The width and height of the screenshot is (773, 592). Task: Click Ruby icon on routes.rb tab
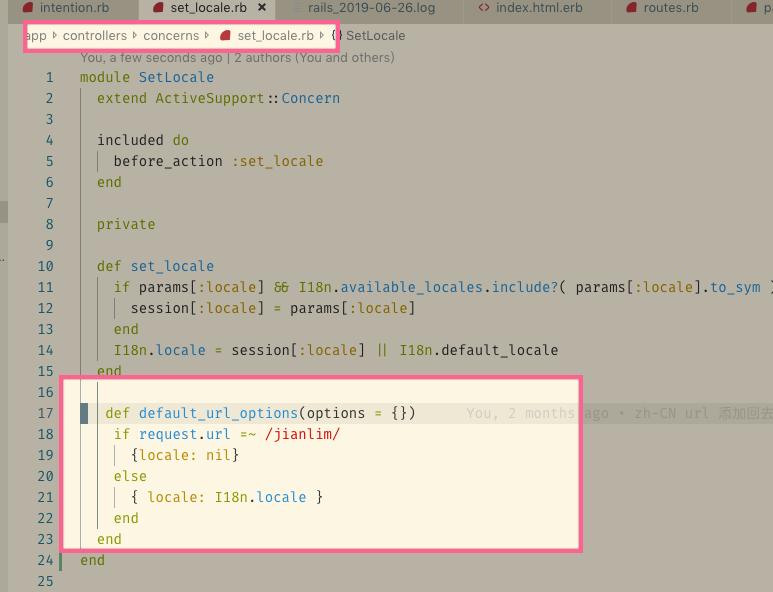[632, 7]
